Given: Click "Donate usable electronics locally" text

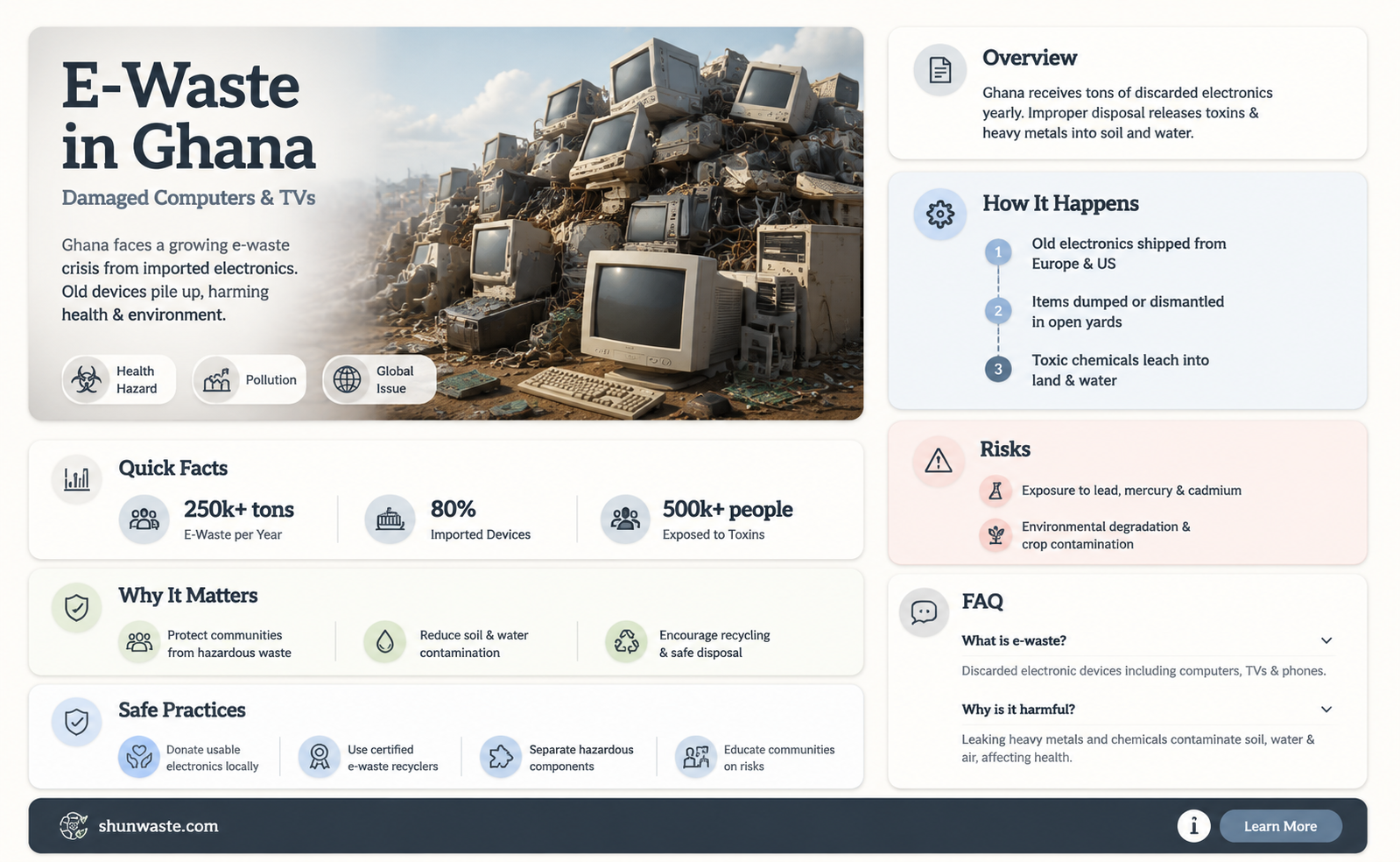Looking at the screenshot, I should point(212,758).
